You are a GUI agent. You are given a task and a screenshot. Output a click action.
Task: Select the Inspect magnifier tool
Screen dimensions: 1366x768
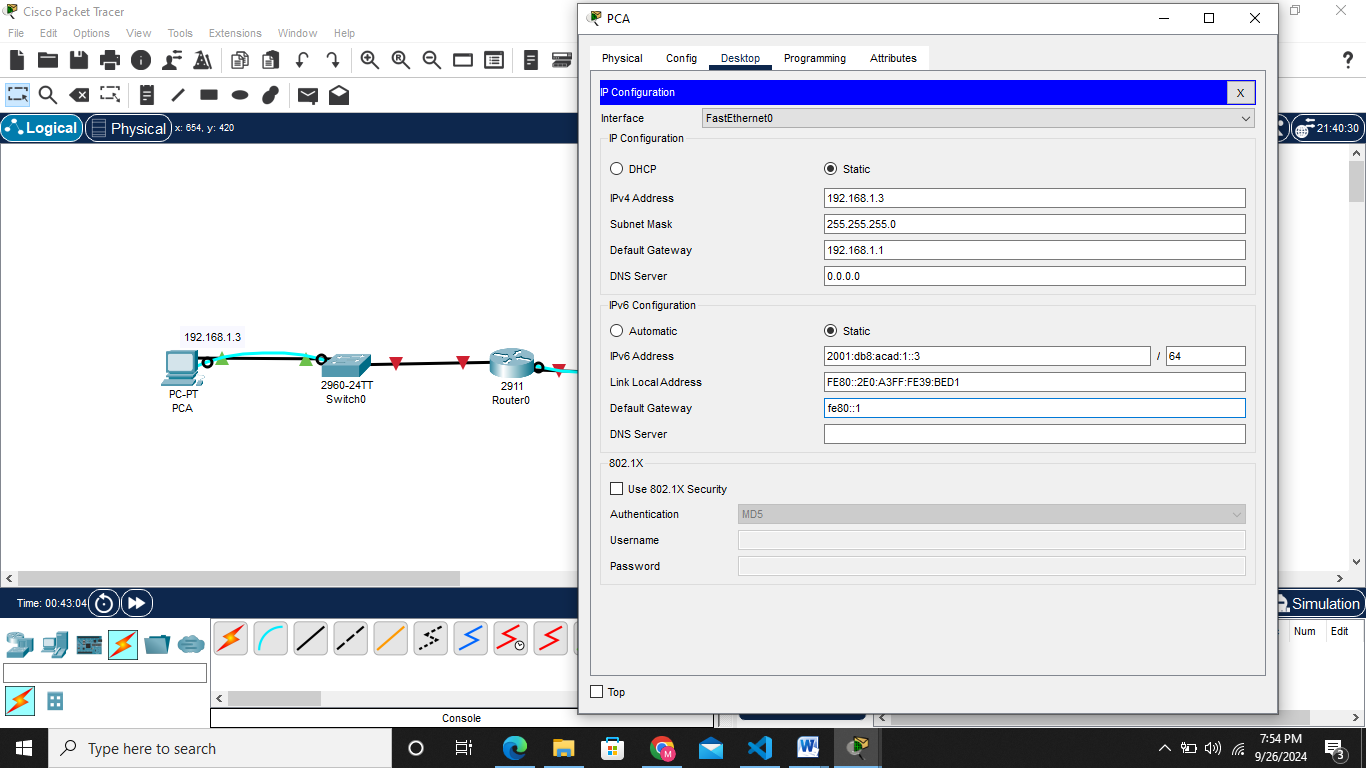[x=47, y=95]
